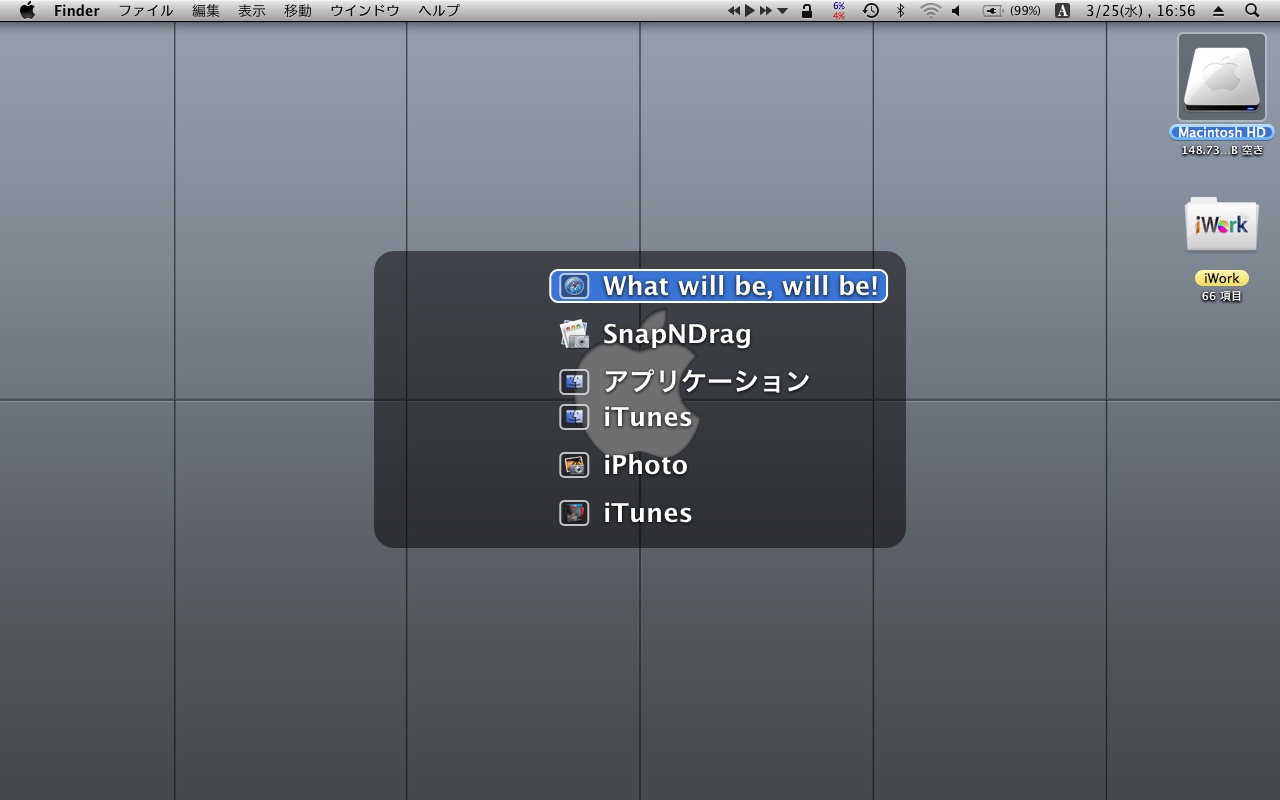1280x800 pixels.
Task: Open the input source "A" menu
Action: click(1062, 10)
